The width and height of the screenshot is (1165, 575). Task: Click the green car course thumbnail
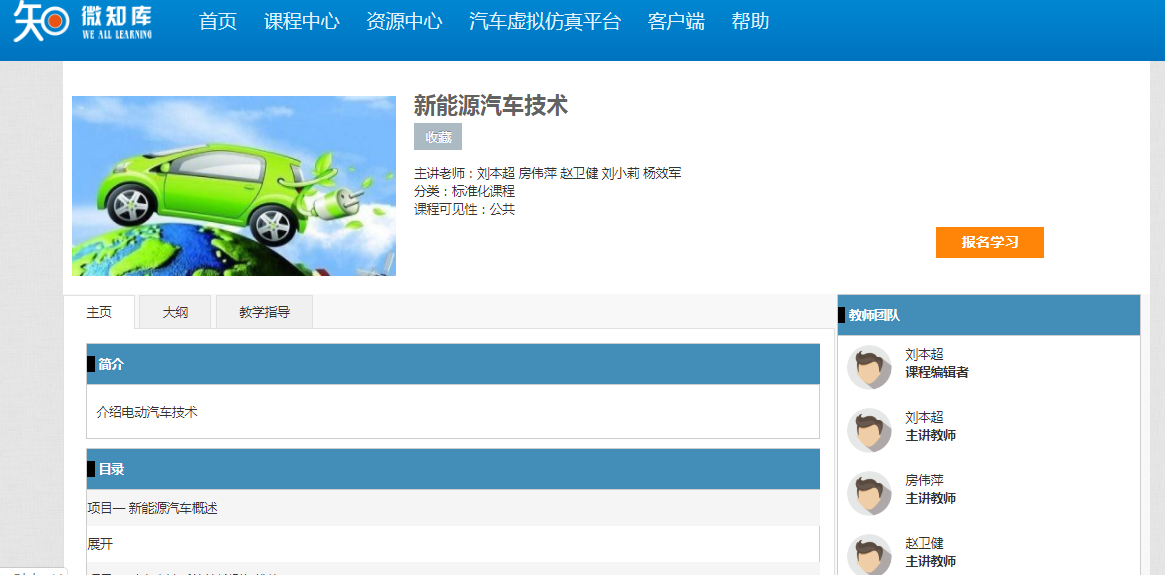[234, 186]
